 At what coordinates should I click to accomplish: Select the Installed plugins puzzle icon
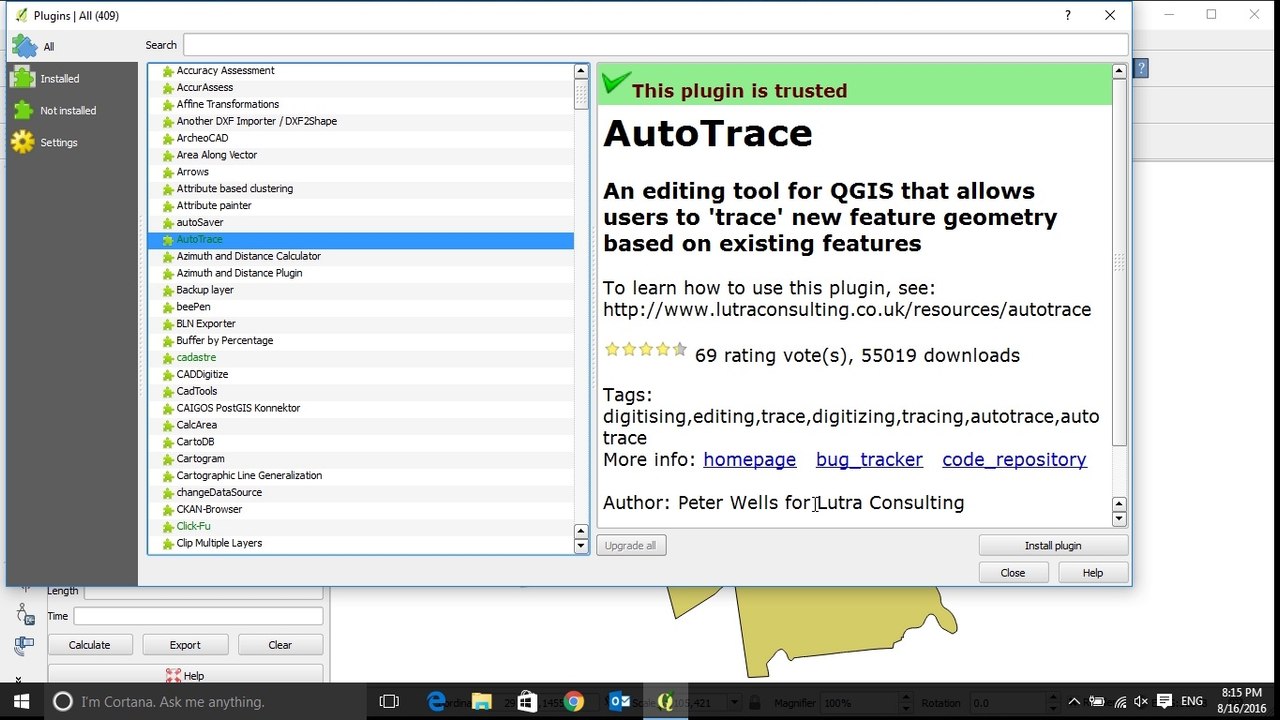coord(23,78)
